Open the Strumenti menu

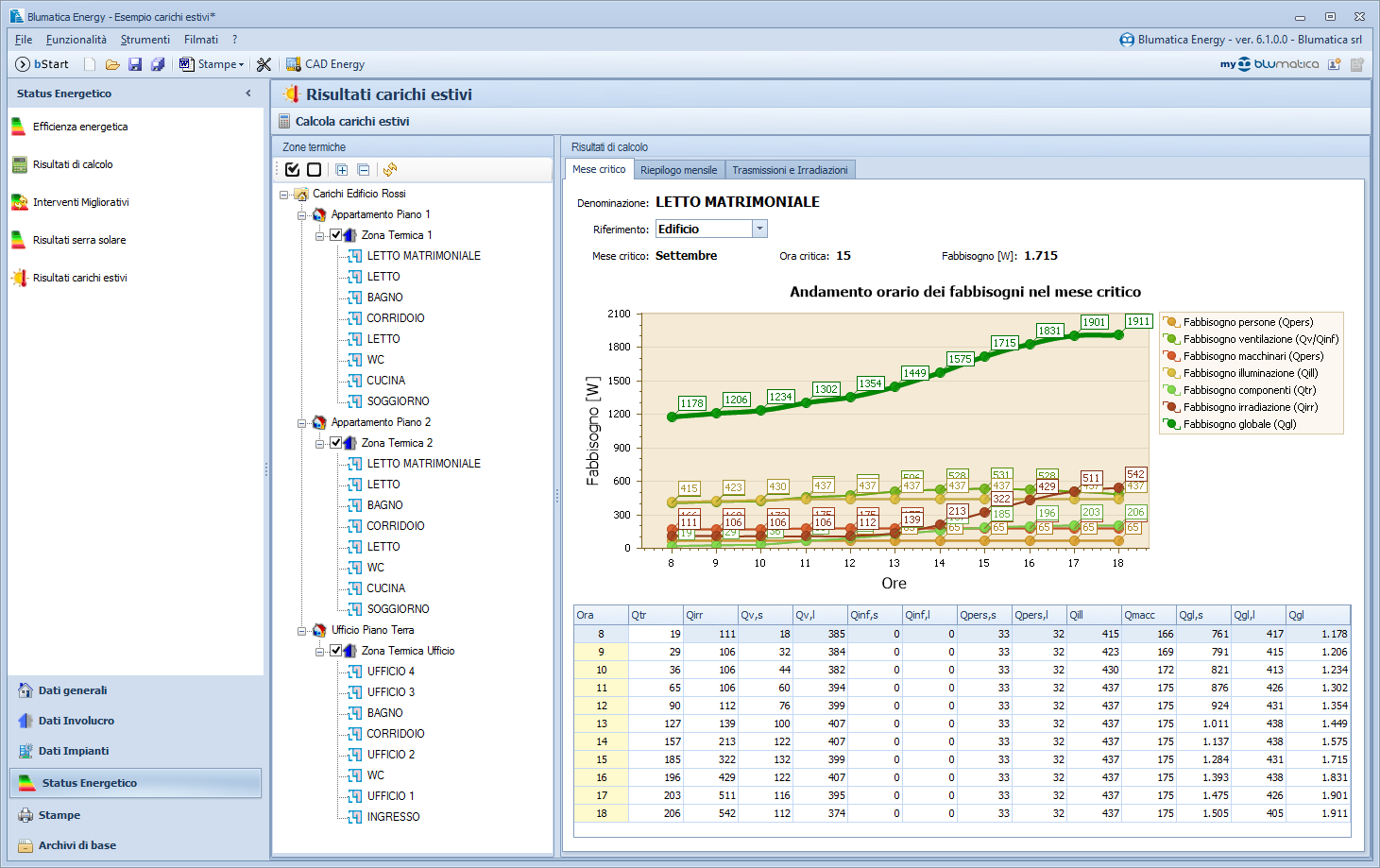pyautogui.click(x=145, y=40)
